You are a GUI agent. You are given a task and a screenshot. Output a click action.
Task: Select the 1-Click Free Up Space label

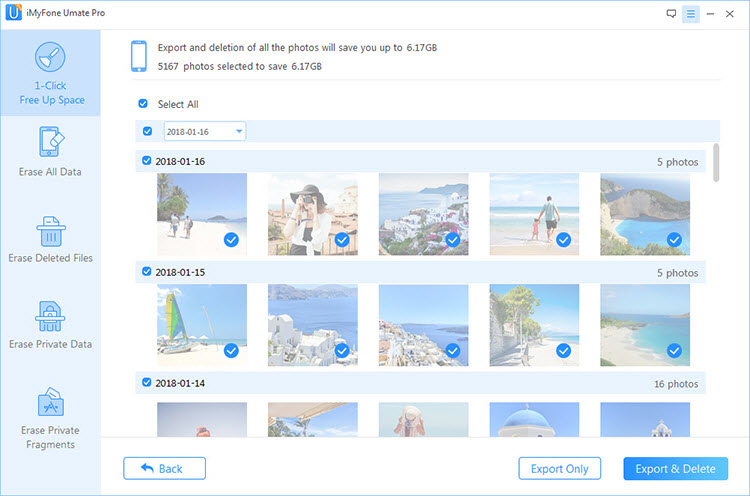tap(52, 93)
